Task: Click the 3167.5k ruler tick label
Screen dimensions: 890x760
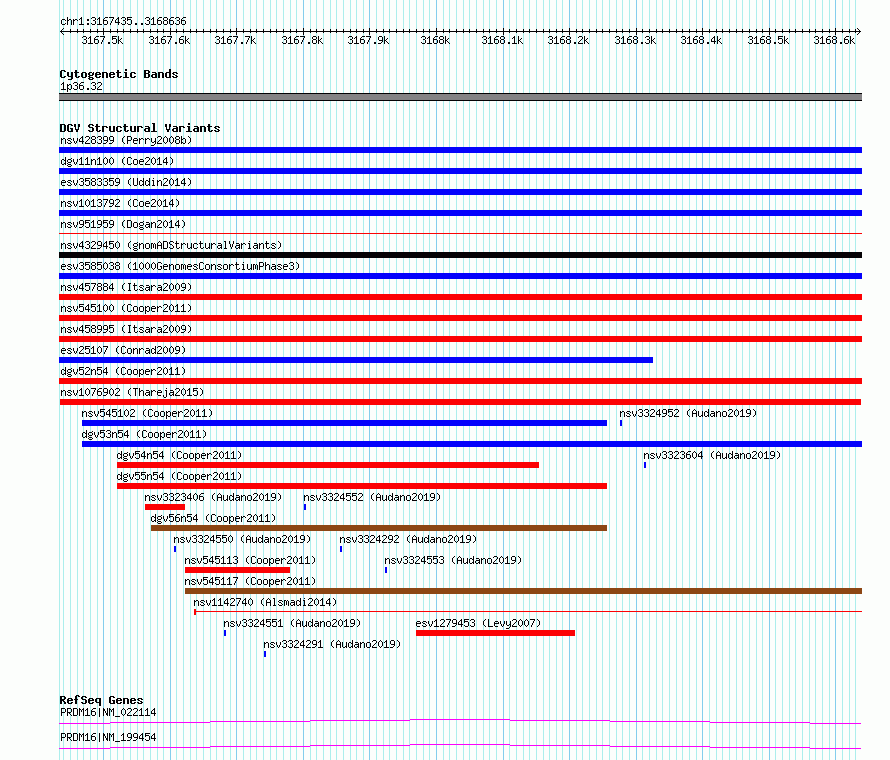Action: coord(102,40)
